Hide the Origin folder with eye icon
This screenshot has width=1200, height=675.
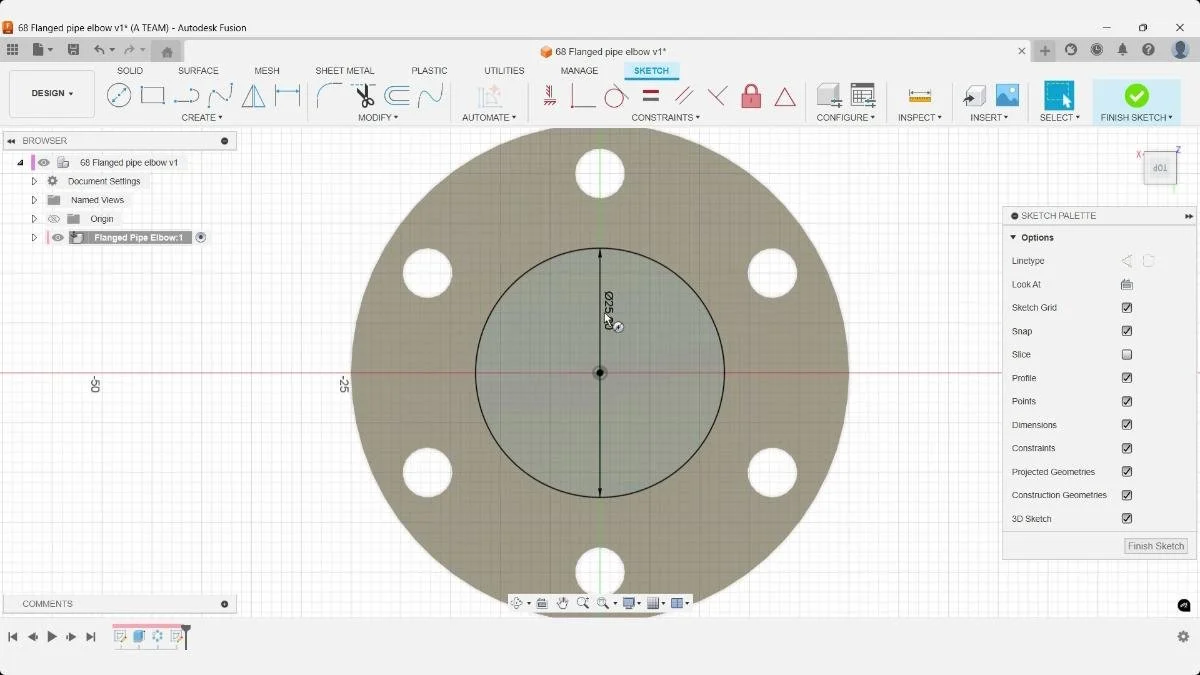click(x=54, y=219)
